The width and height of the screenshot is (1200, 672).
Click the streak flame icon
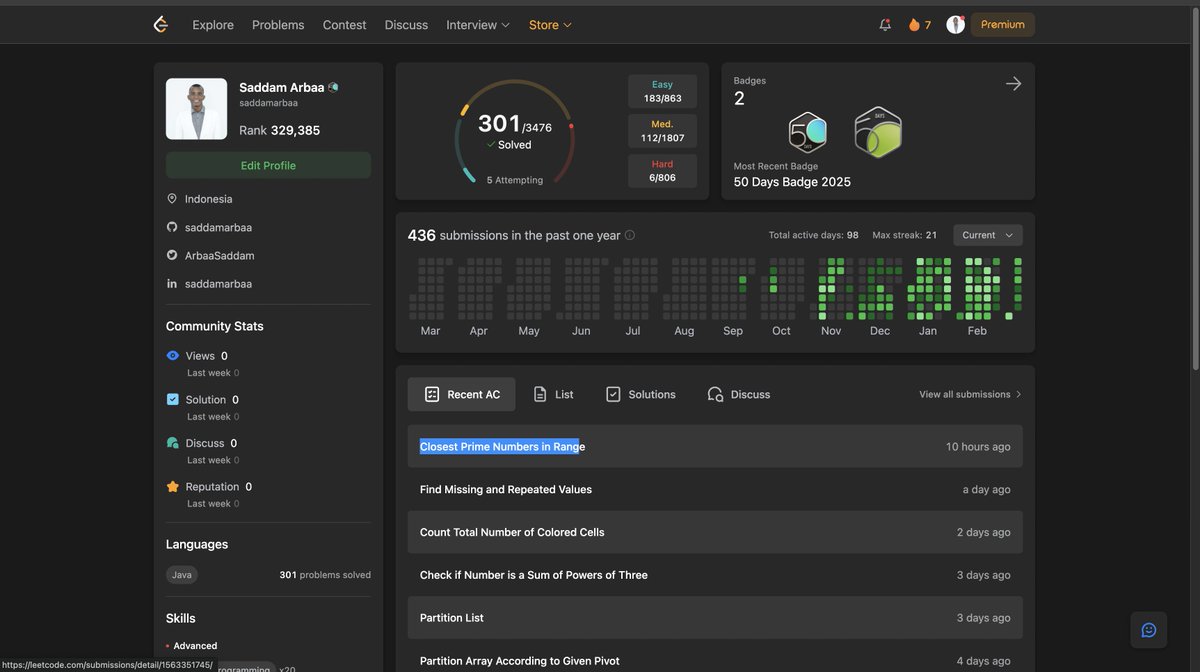click(x=914, y=25)
